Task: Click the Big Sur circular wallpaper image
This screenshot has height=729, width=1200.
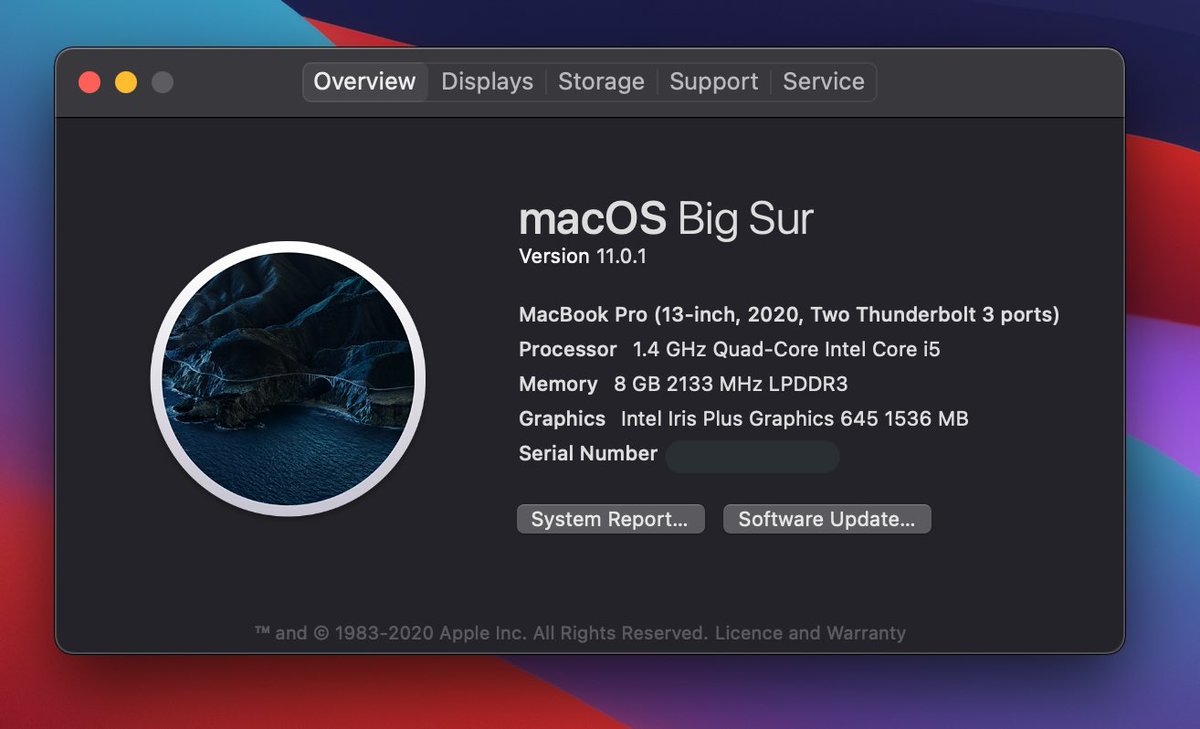Action: click(288, 378)
